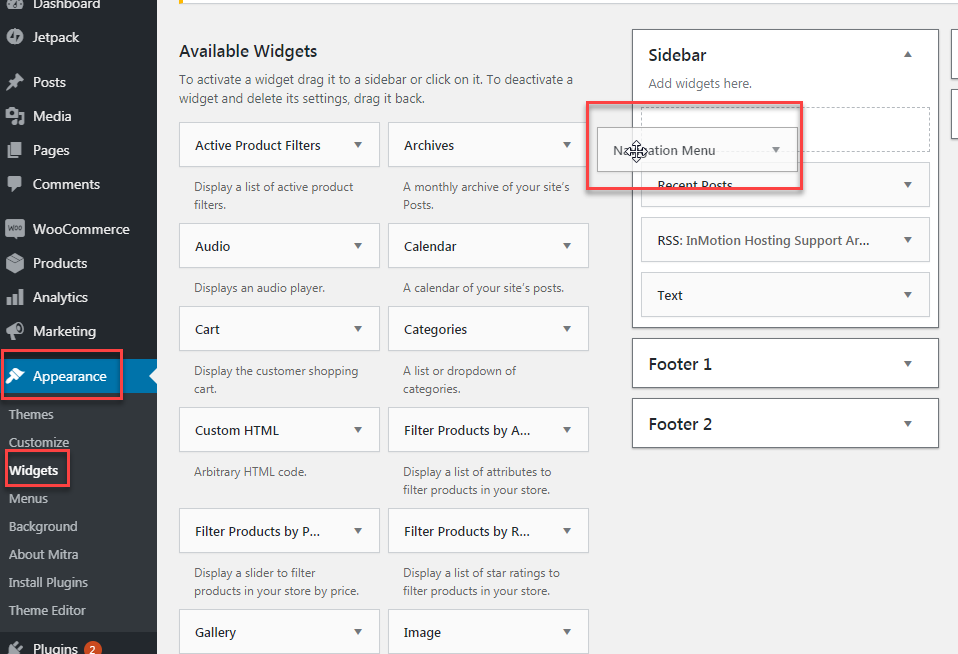Click the Install Plugins link
This screenshot has height=654, width=958.
(48, 582)
